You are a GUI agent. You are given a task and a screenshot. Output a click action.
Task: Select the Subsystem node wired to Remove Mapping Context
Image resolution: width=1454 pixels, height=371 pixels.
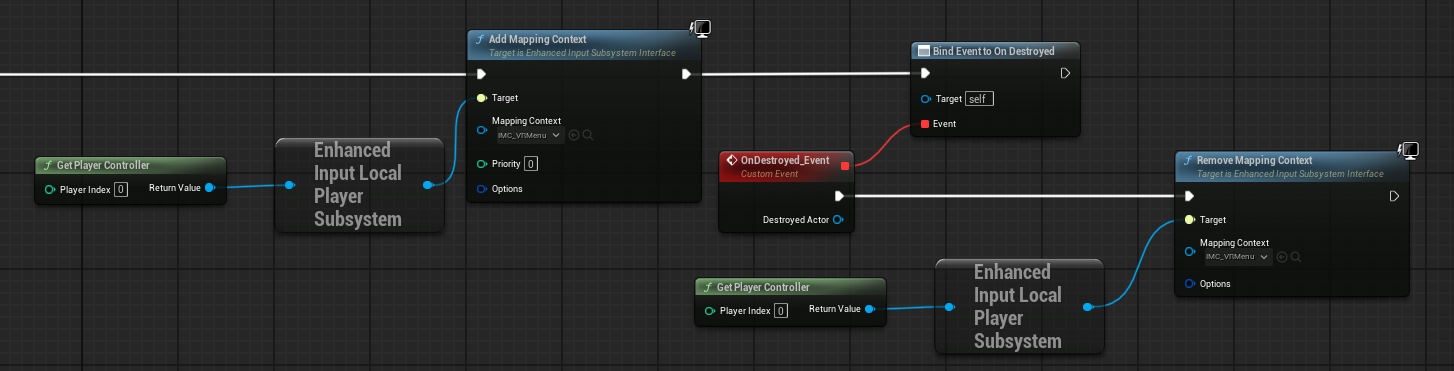(x=1019, y=306)
